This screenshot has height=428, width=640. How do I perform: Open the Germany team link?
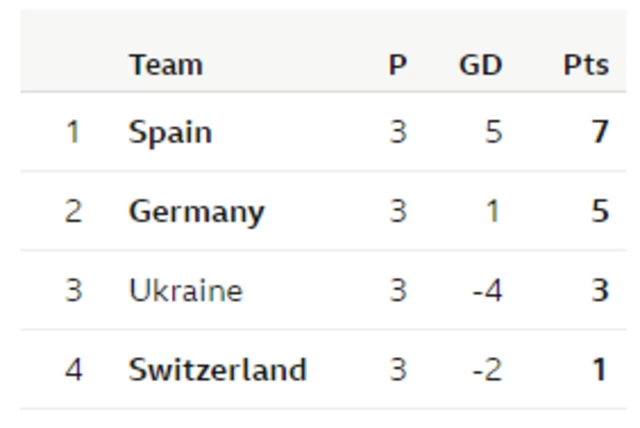point(197,212)
